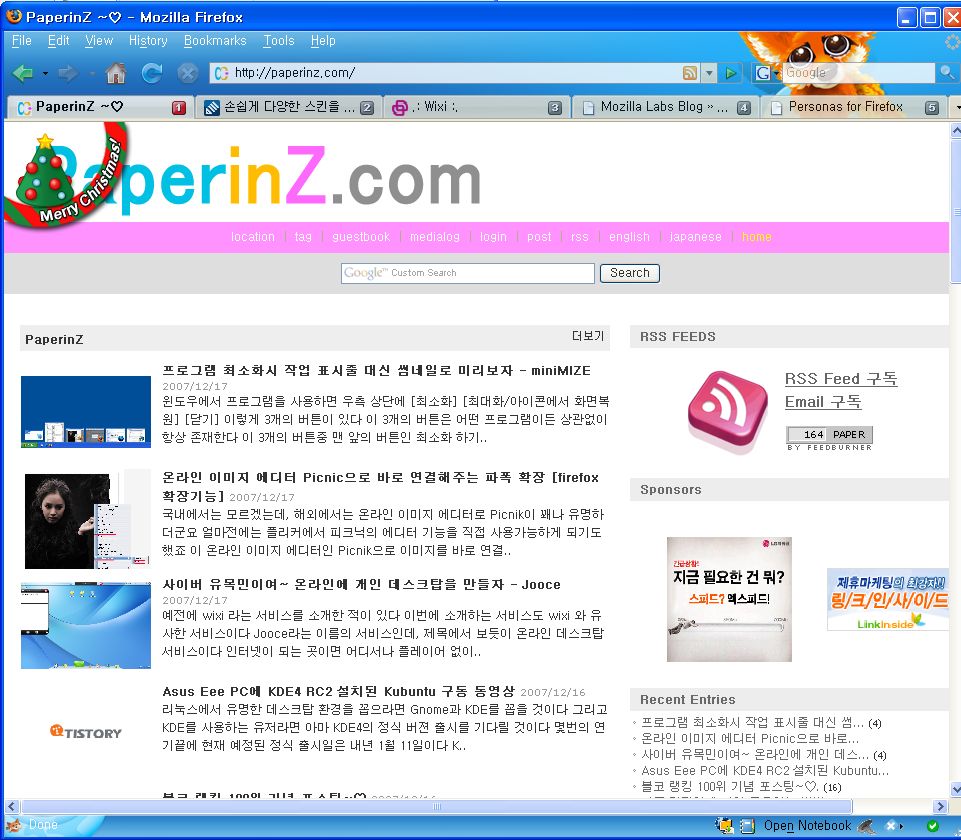Click the green checkmark status bar icon
This screenshot has width=961, height=840.
932,826
